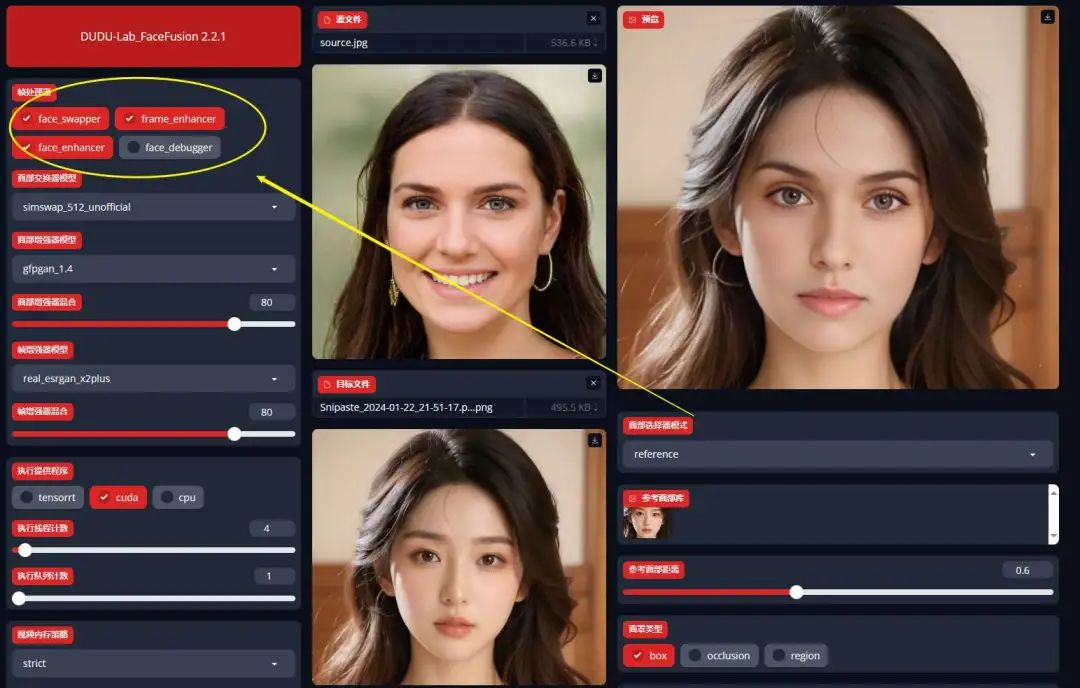Image resolution: width=1080 pixels, height=688 pixels.
Task: Download the target image via its corner icon
Action: tap(594, 440)
